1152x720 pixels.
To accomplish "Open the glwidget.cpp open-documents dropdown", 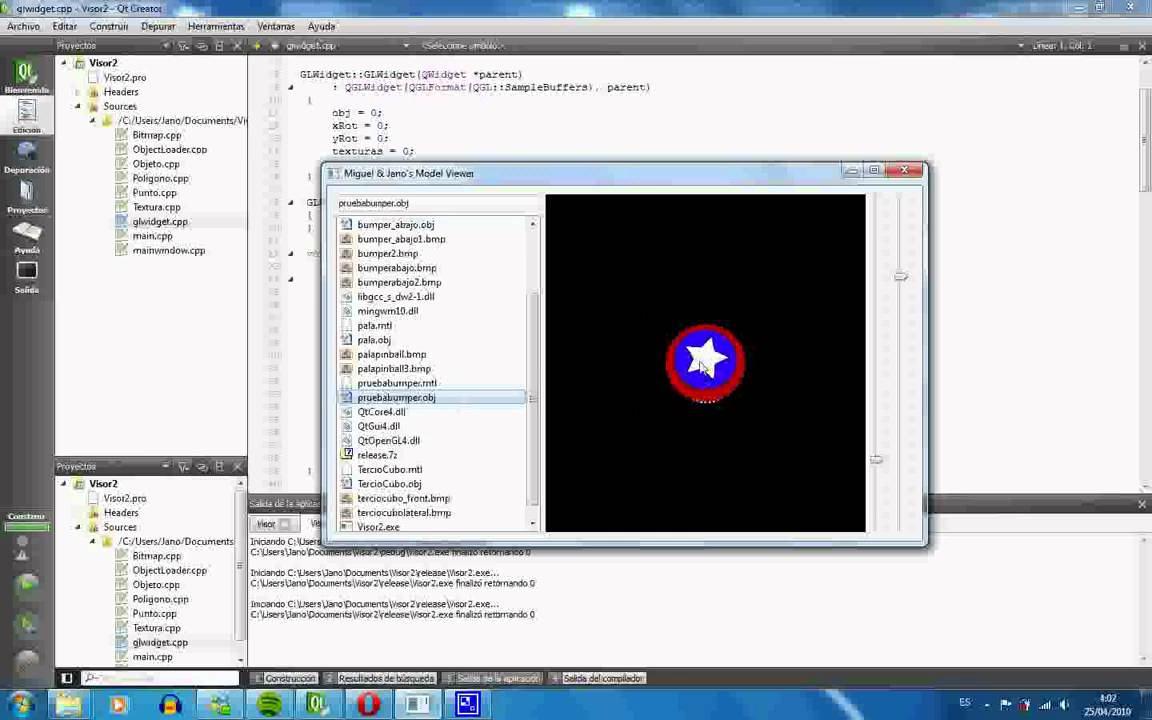I will pos(347,46).
